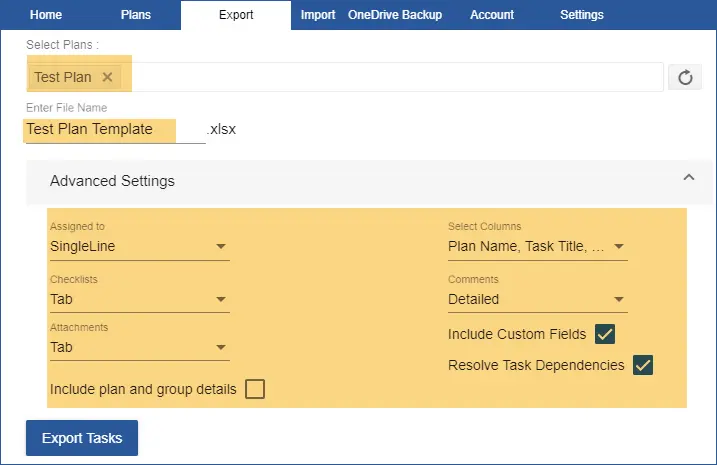Expand the Attachments dropdown
Image resolution: width=717 pixels, height=465 pixels.
pos(139,347)
